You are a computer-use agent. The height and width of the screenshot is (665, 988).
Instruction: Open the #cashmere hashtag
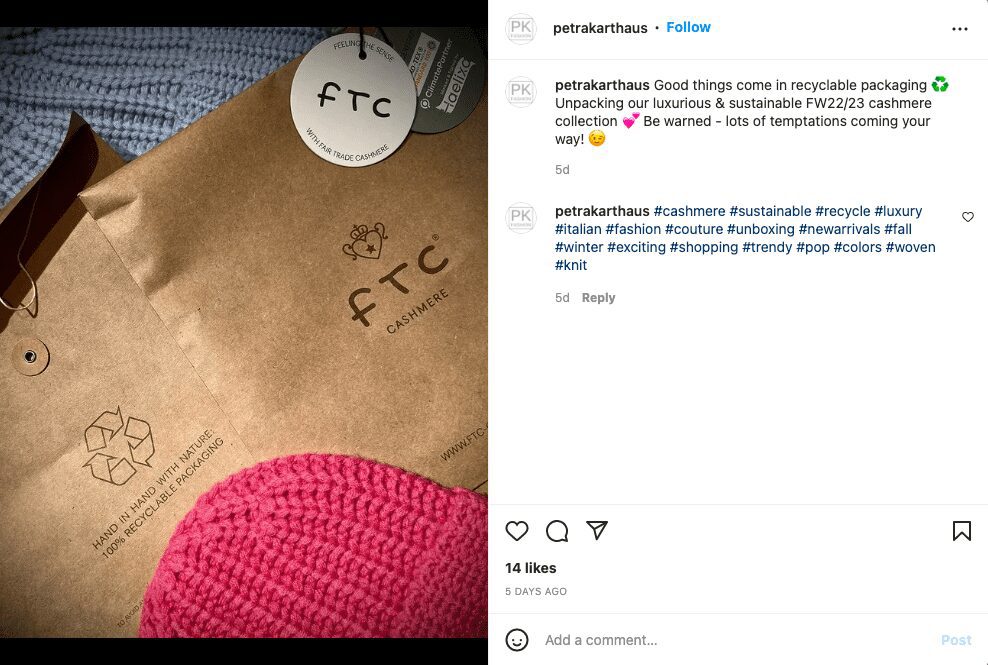(x=689, y=211)
